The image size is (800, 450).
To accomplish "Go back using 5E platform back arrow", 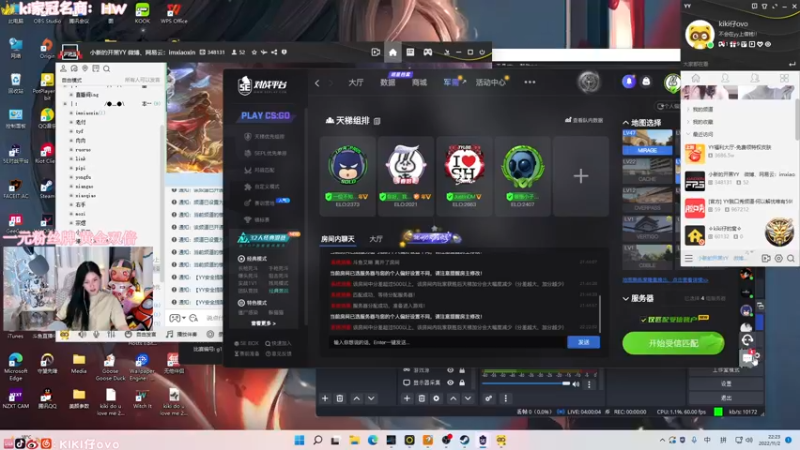I will pyautogui.click(x=317, y=83).
